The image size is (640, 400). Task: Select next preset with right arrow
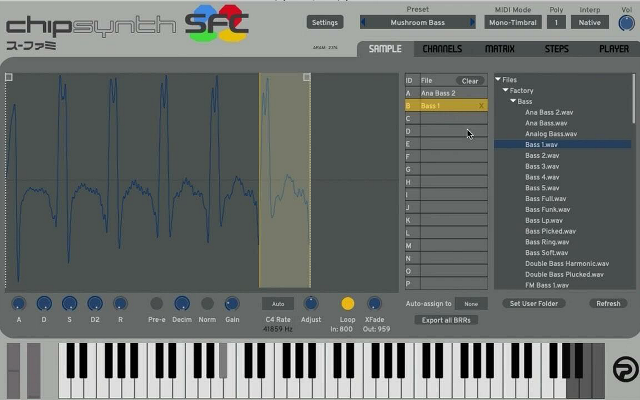[472, 22]
